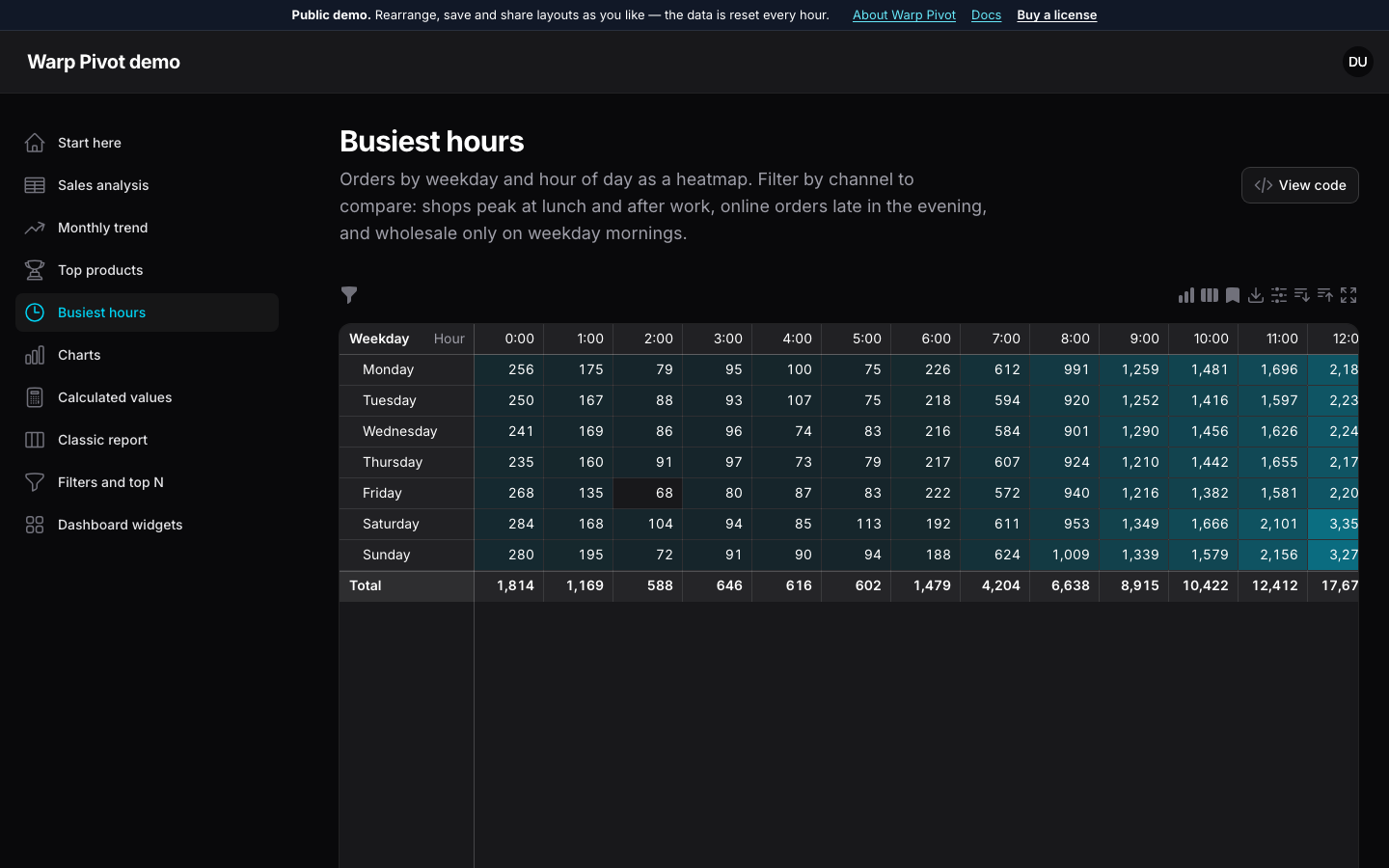Select Top products in sidebar
Screen dimensions: 1389x868
coord(147,270)
